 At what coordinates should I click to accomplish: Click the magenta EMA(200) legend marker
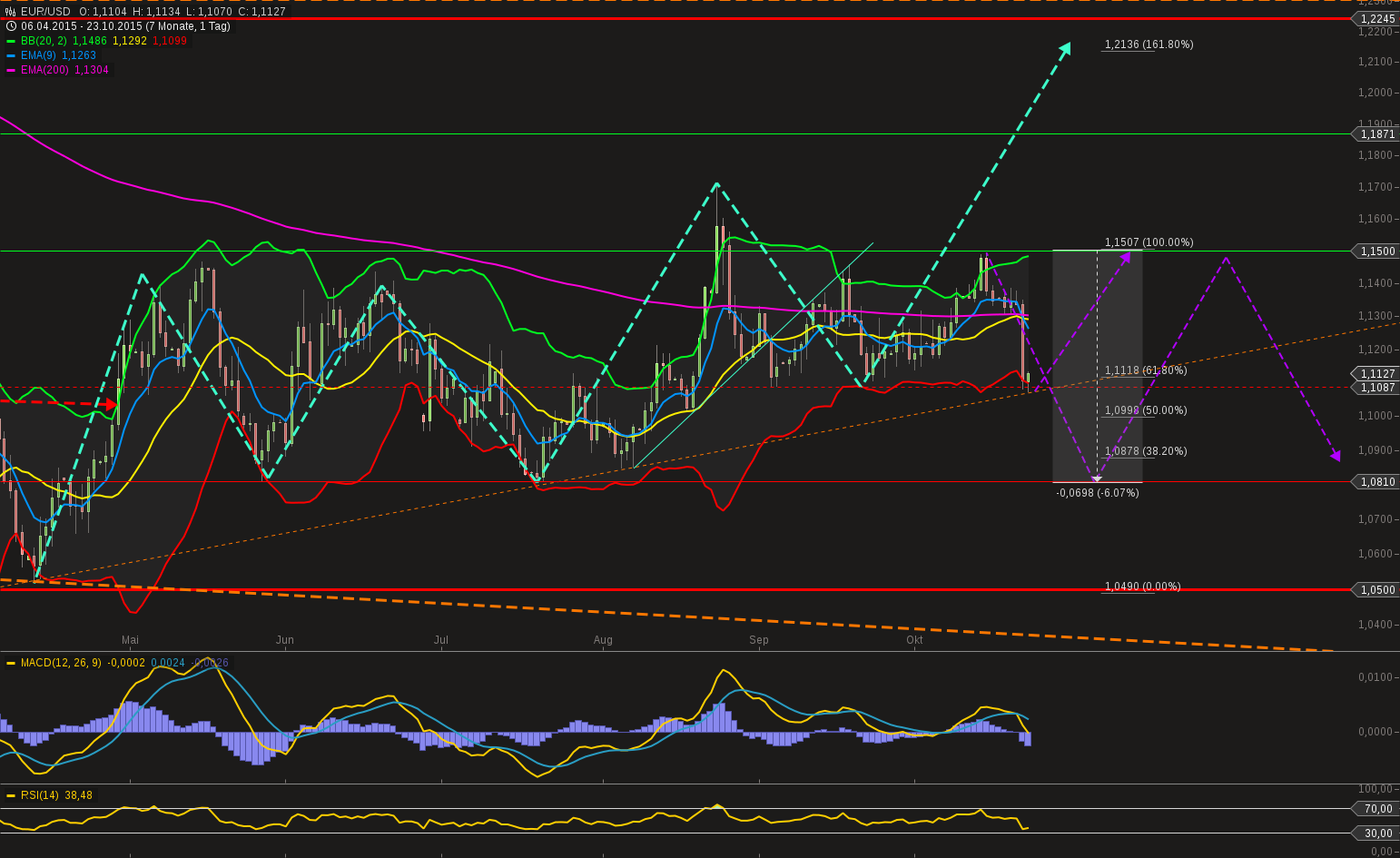(11, 70)
